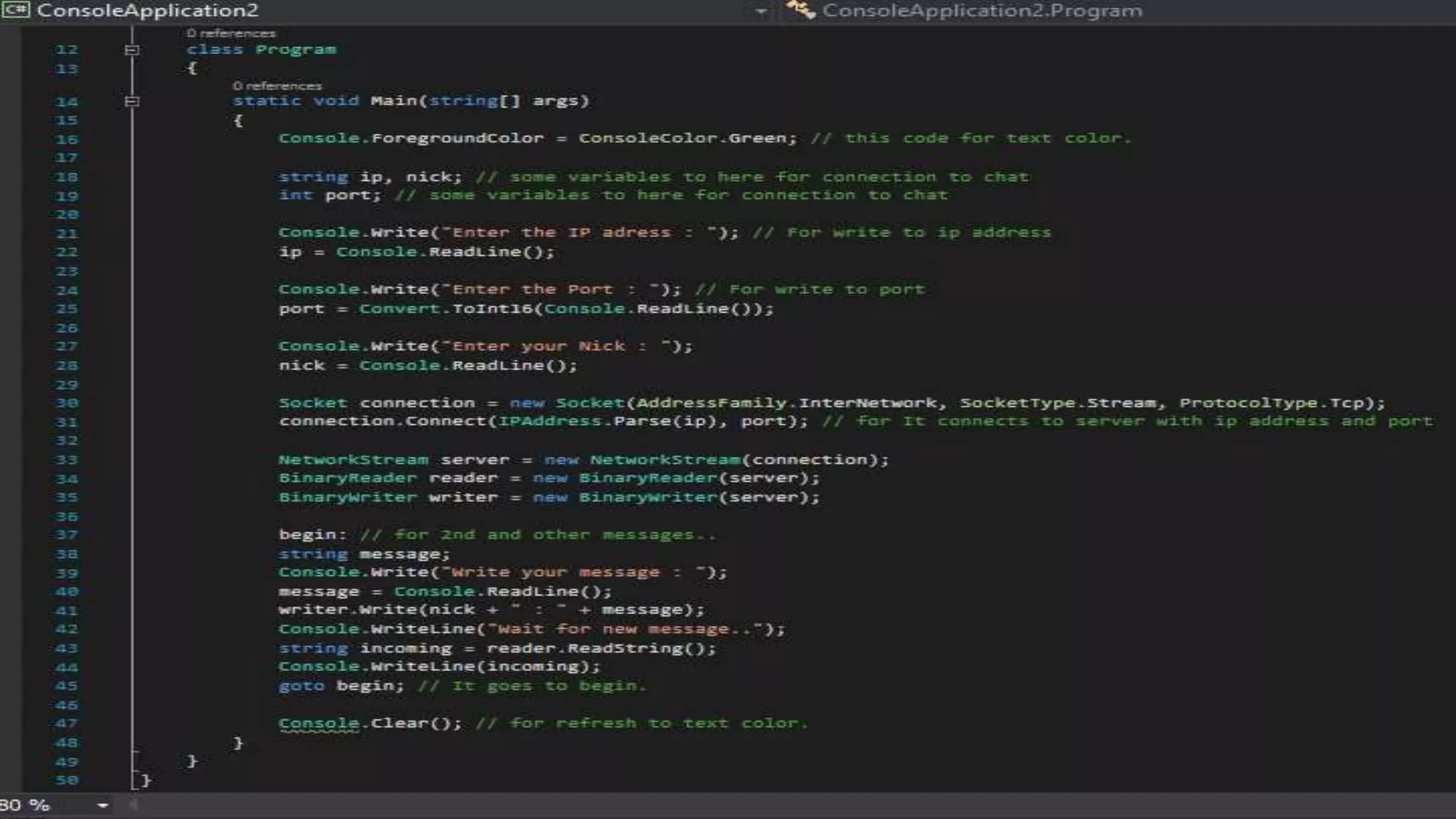
Task: Click the squiggly-underlined Console on line 47
Action: pos(318,723)
